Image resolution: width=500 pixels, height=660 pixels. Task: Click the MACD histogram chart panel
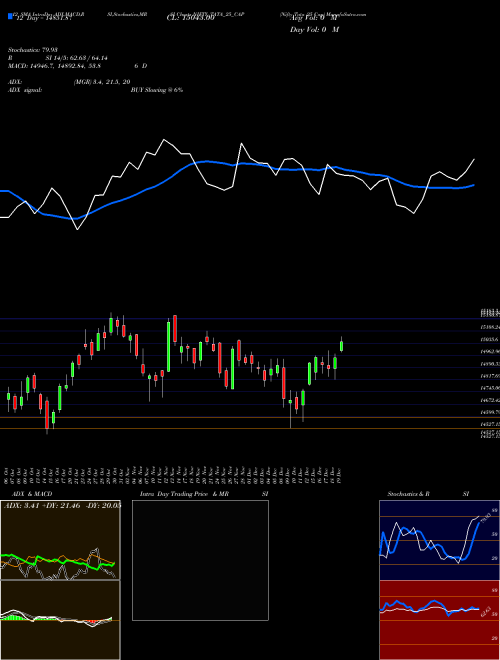(60, 620)
